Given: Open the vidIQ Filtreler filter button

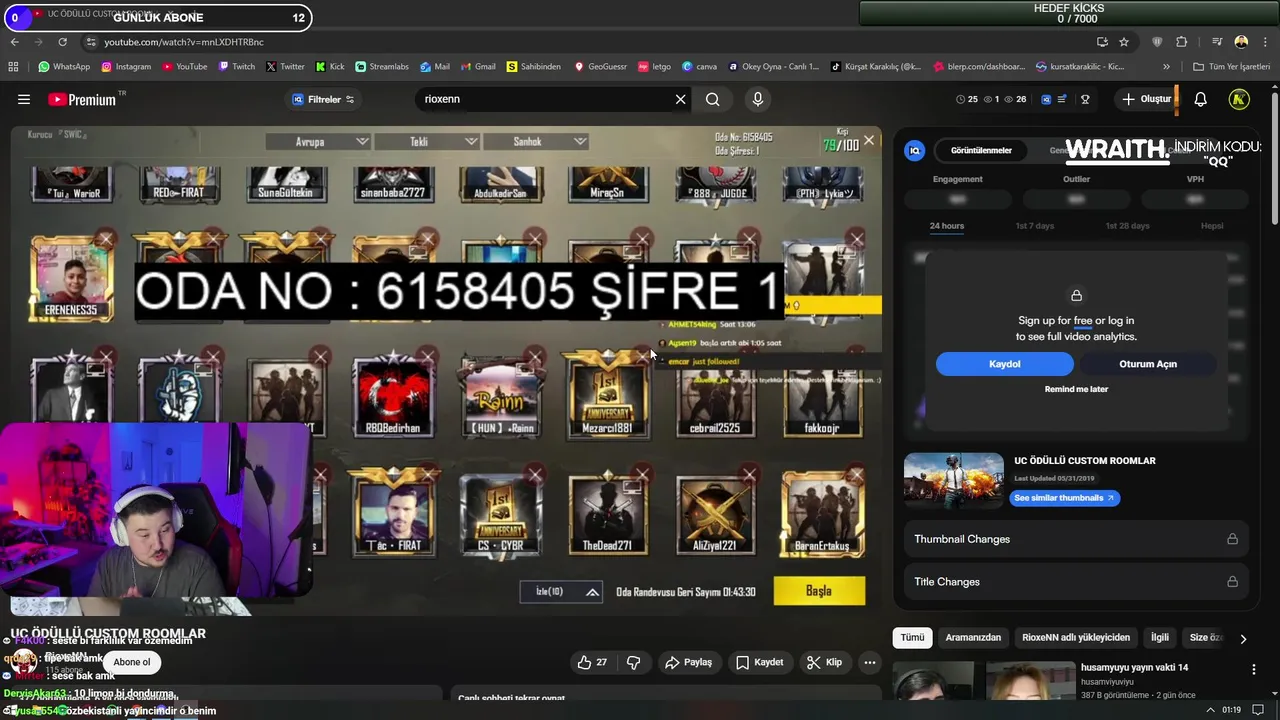Looking at the screenshot, I should 323,99.
